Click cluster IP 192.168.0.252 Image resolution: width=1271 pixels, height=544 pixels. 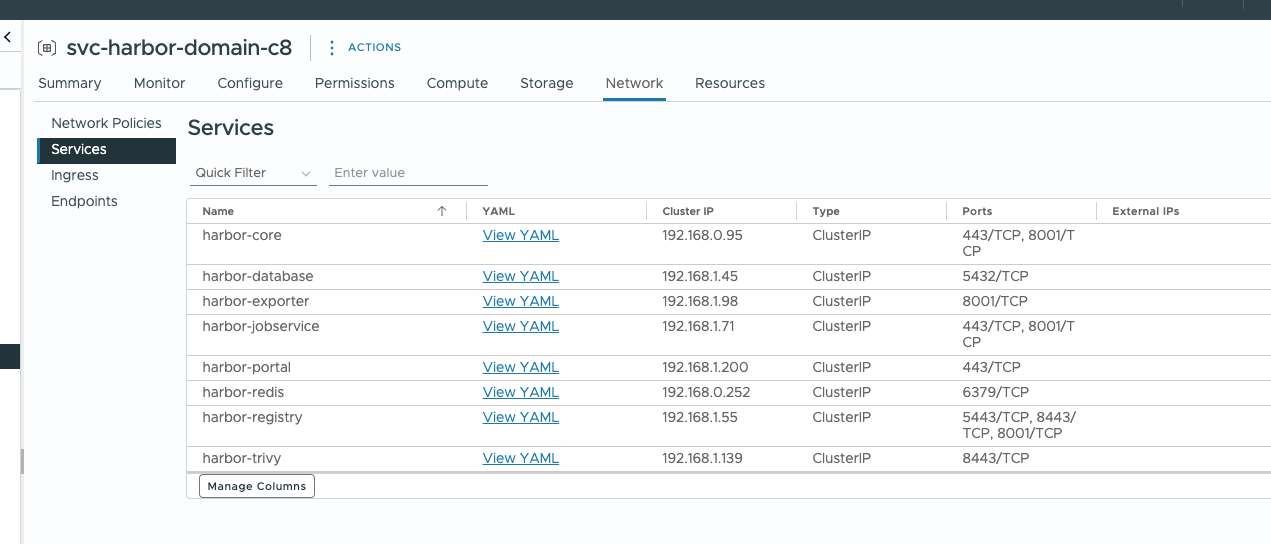click(706, 392)
